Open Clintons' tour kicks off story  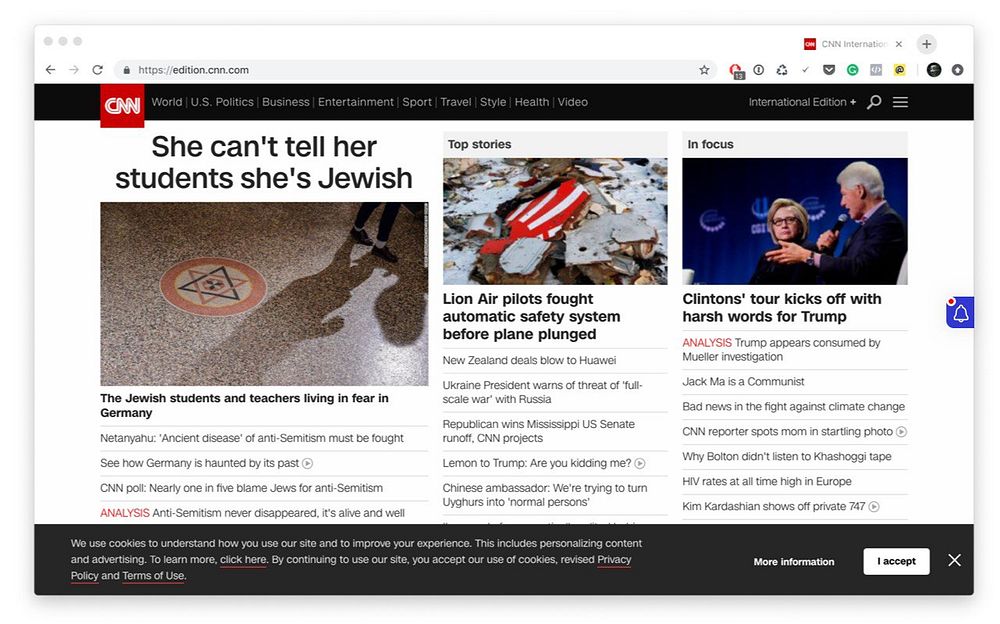[781, 308]
